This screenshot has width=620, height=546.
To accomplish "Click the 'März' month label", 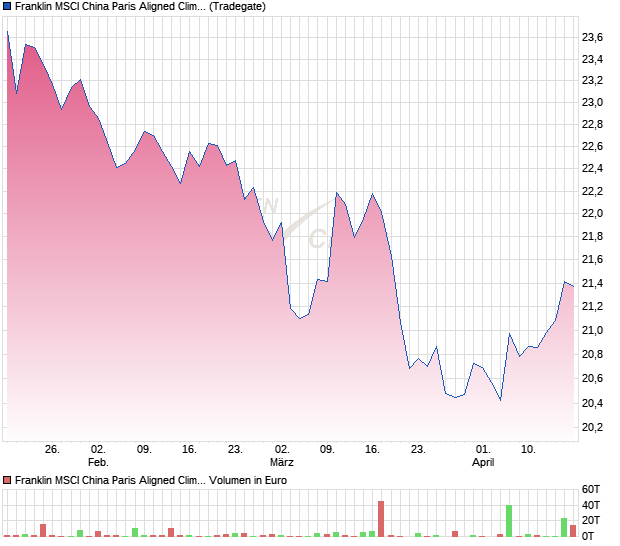I will pos(282,462).
